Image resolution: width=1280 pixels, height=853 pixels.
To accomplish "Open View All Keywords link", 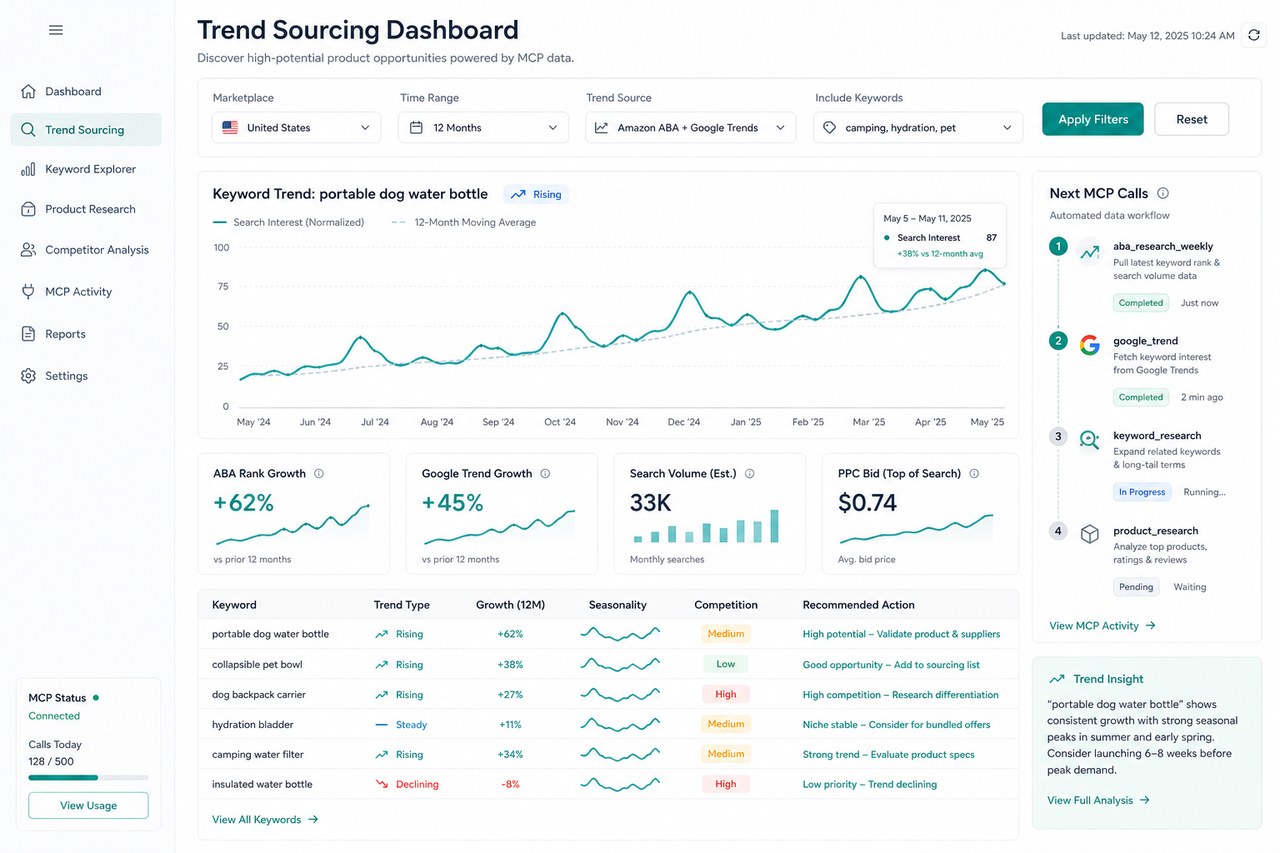I will [265, 820].
